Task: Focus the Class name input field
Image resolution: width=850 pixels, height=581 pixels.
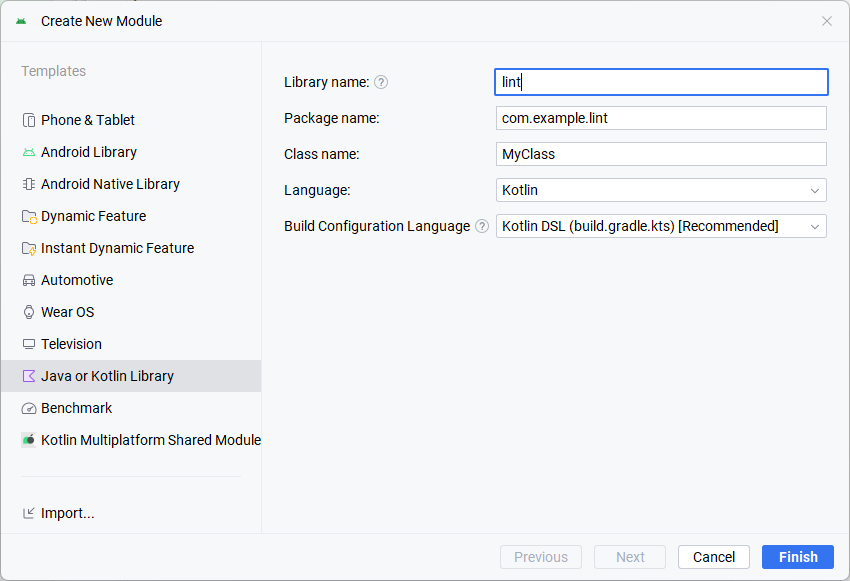Action: pos(661,154)
